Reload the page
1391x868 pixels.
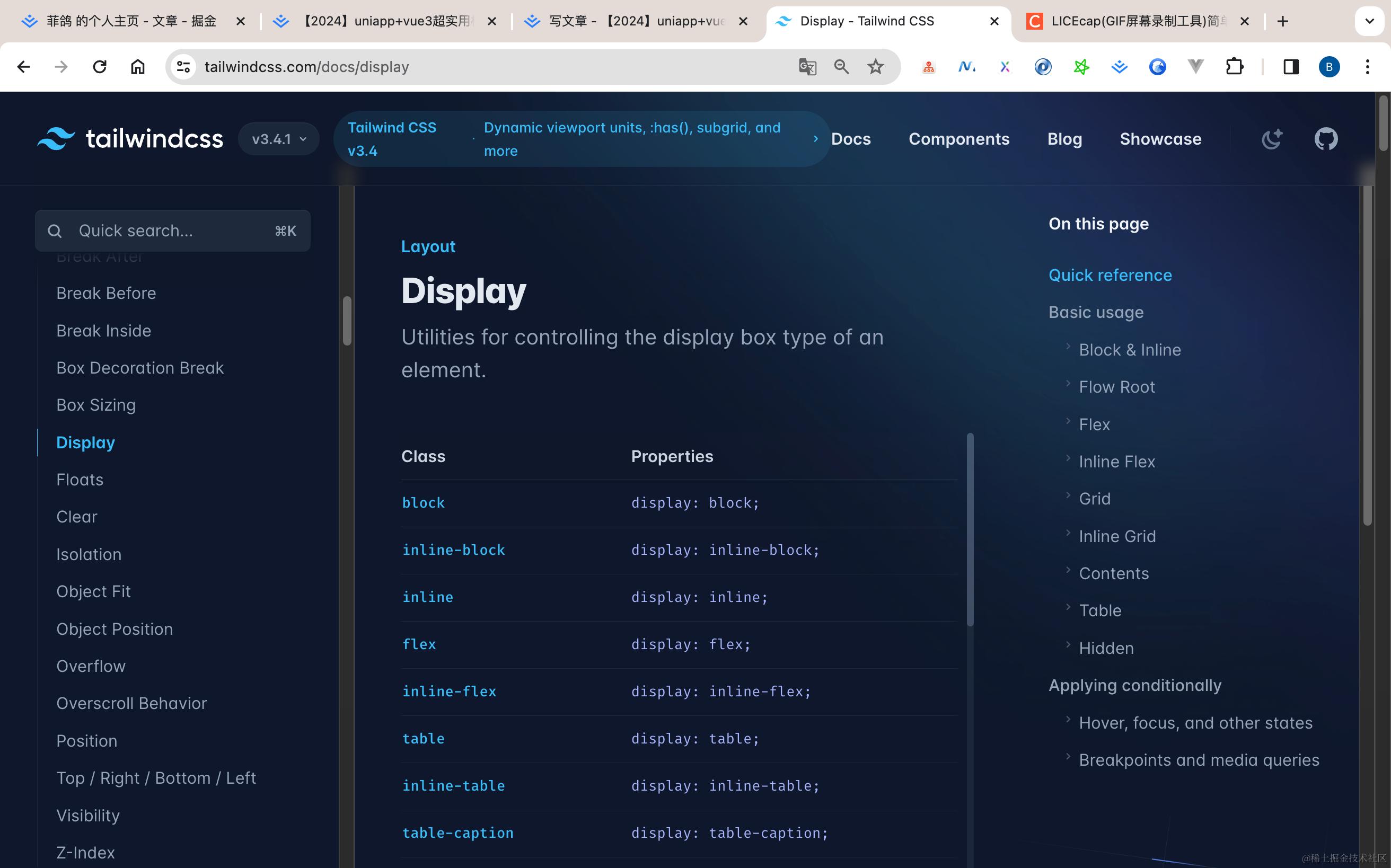pyautogui.click(x=99, y=67)
